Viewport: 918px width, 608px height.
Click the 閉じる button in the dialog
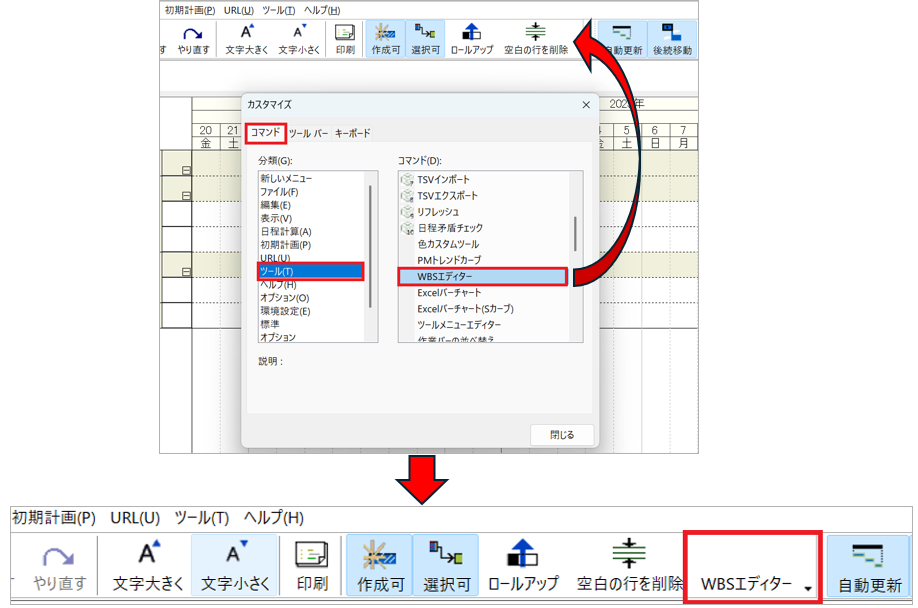coord(562,435)
